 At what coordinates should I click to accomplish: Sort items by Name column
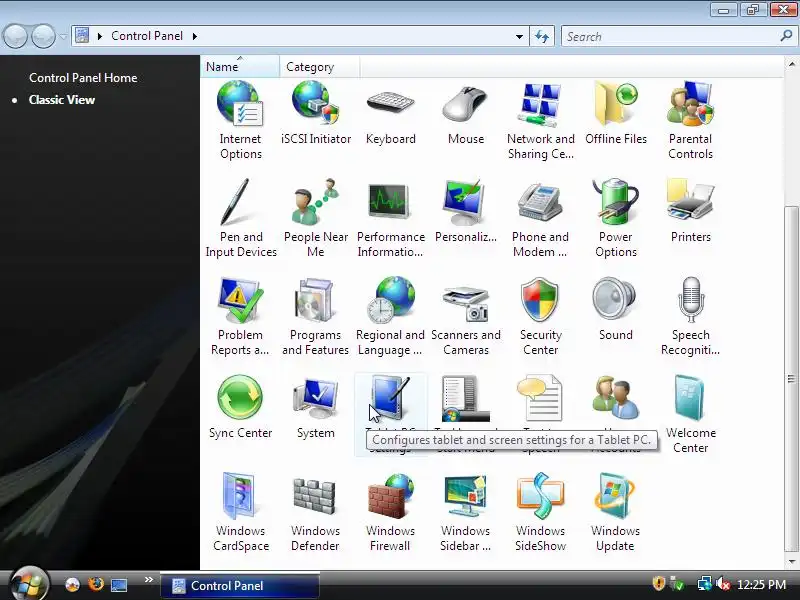click(240, 67)
